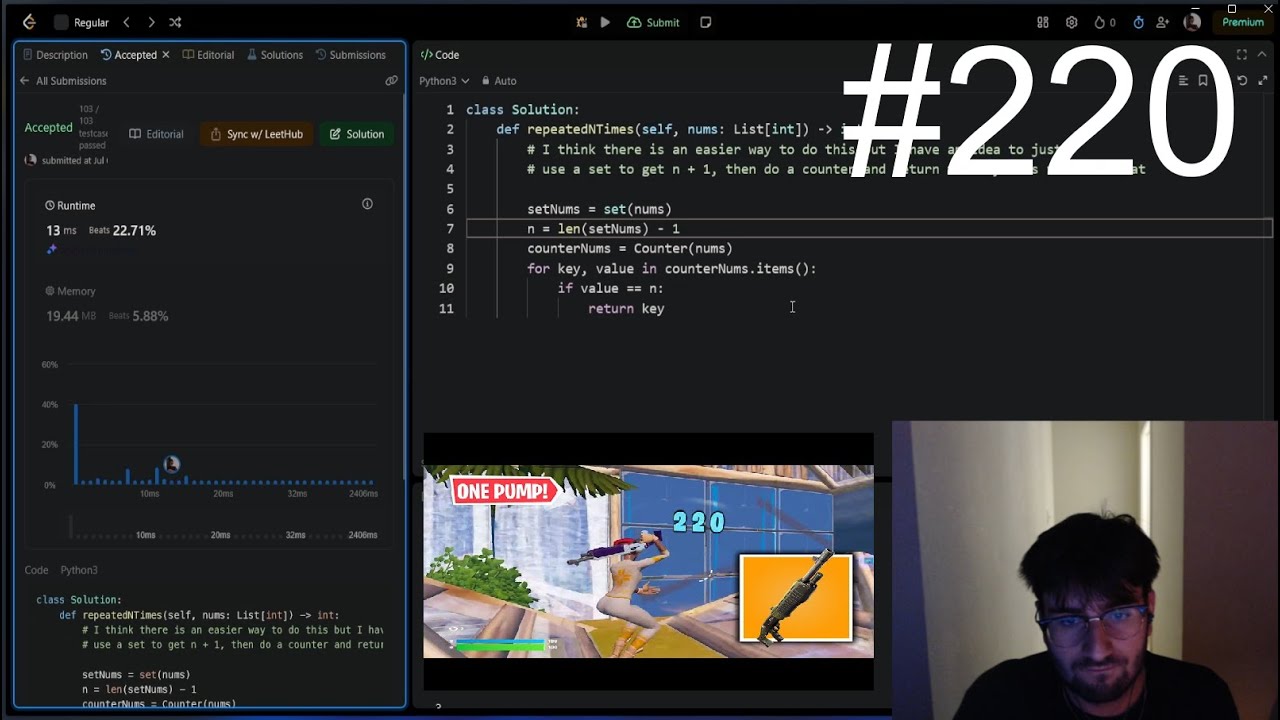Viewport: 1280px width, 720px height.
Task: Click the Premium button
Action: 1243,22
